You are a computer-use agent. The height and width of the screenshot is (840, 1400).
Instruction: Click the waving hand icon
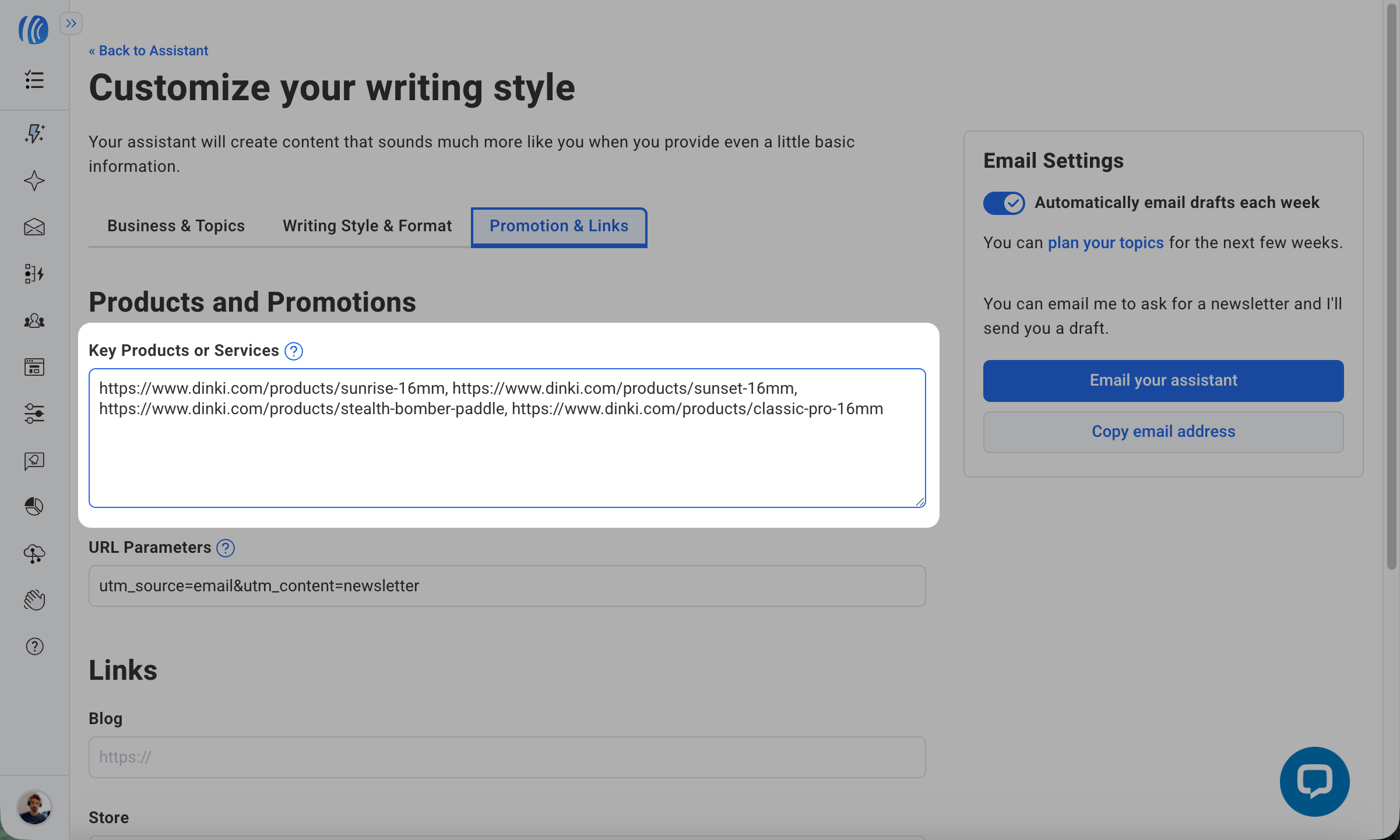tap(34, 600)
